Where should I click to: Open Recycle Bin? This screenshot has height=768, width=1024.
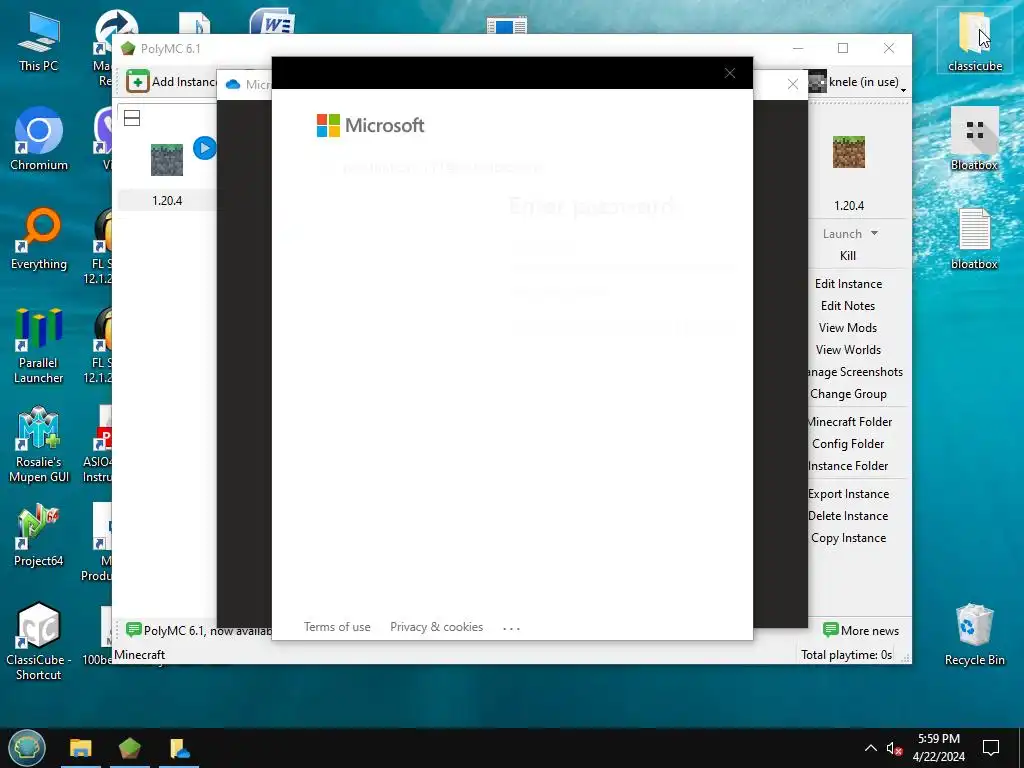(974, 635)
